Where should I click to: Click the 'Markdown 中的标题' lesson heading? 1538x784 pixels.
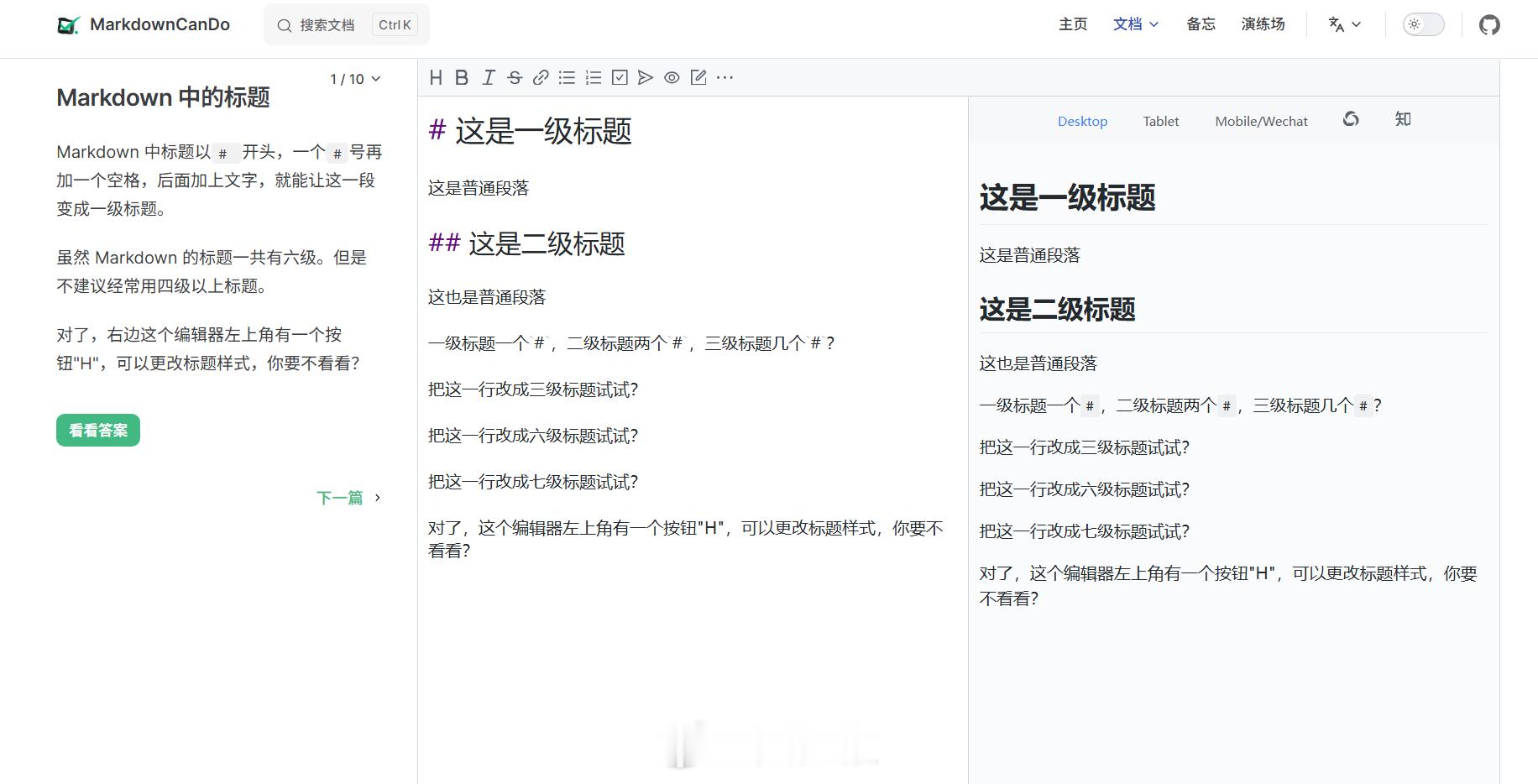tap(163, 97)
